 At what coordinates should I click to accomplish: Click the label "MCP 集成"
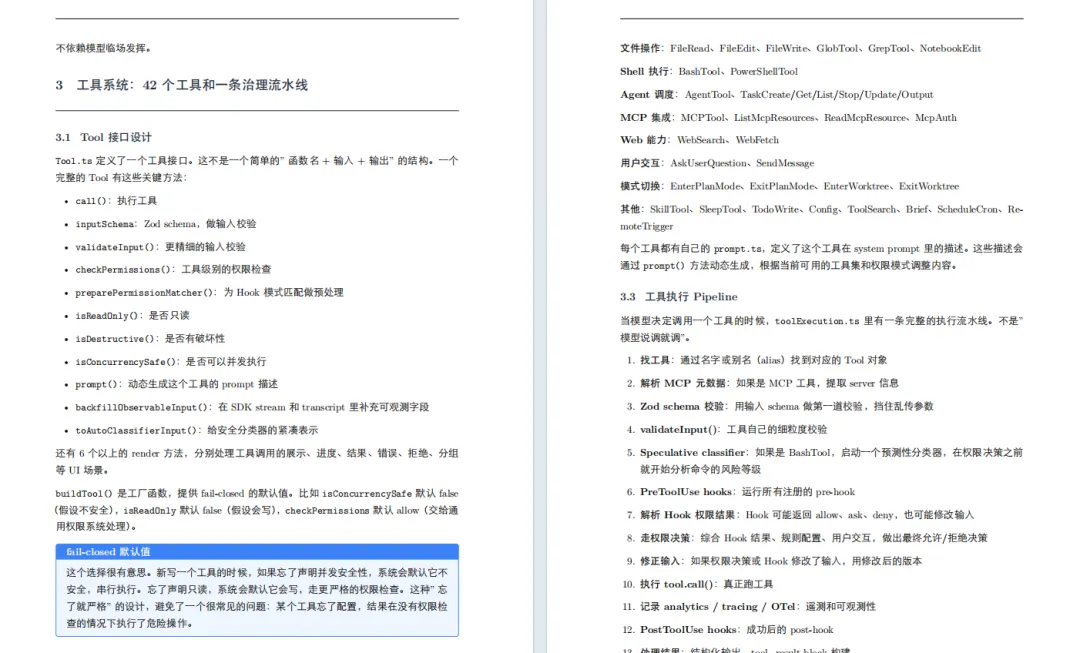[645, 118]
